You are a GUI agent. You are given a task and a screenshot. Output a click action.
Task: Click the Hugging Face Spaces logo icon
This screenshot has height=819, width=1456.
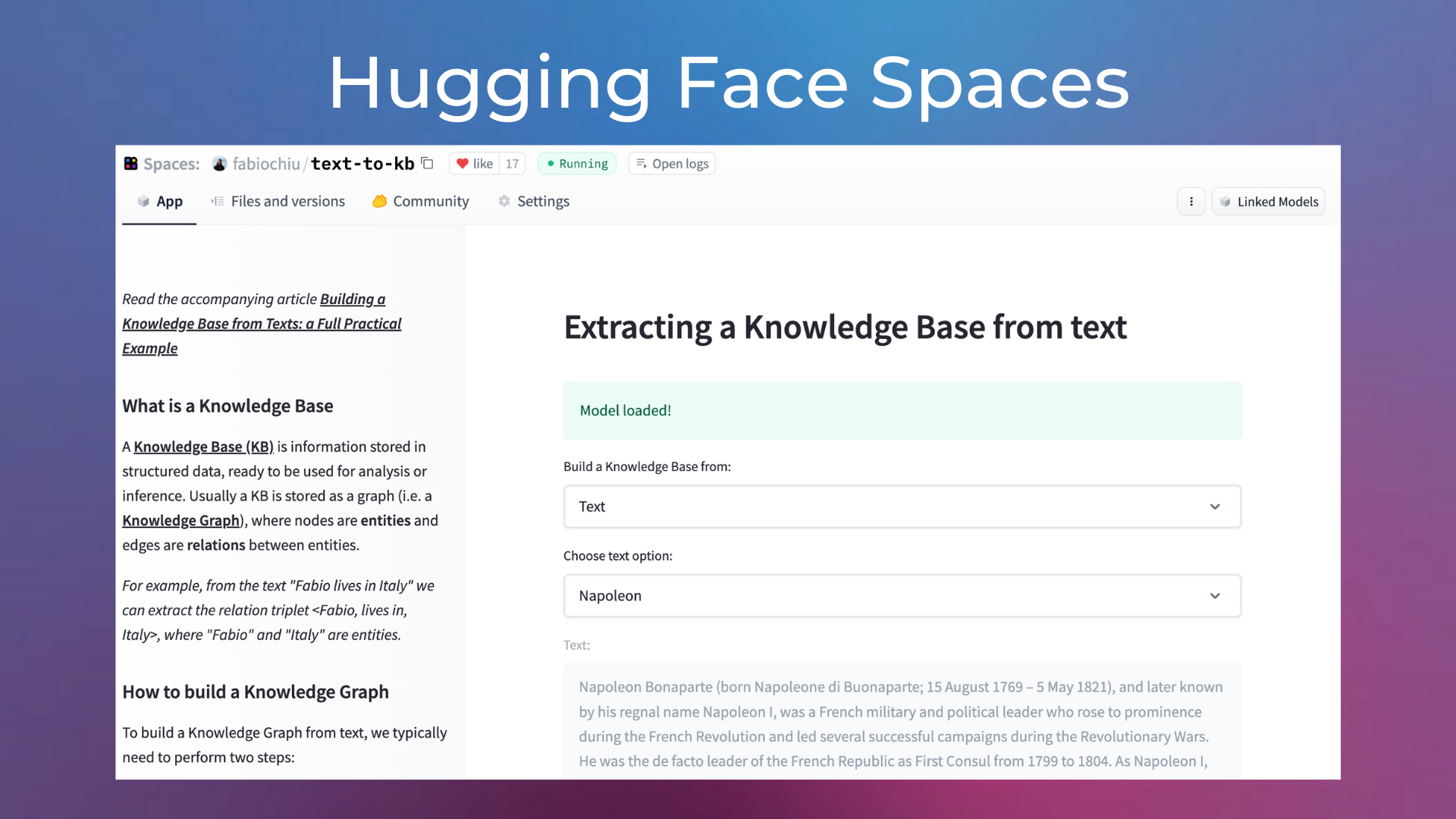130,164
